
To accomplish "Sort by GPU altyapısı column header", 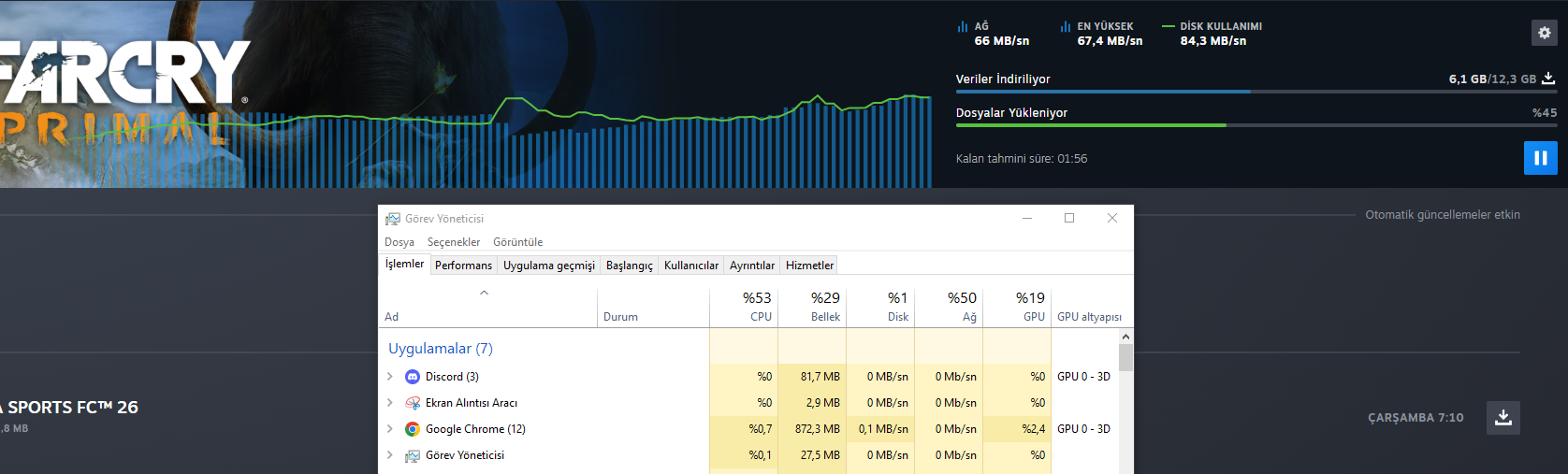I will [1089, 317].
